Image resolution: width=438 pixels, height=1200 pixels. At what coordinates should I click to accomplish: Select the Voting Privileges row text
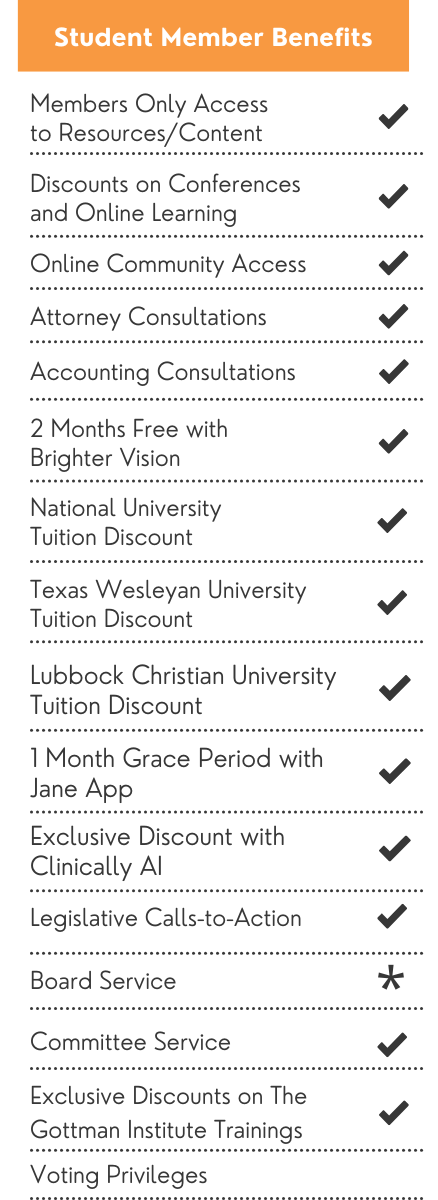tap(119, 1176)
